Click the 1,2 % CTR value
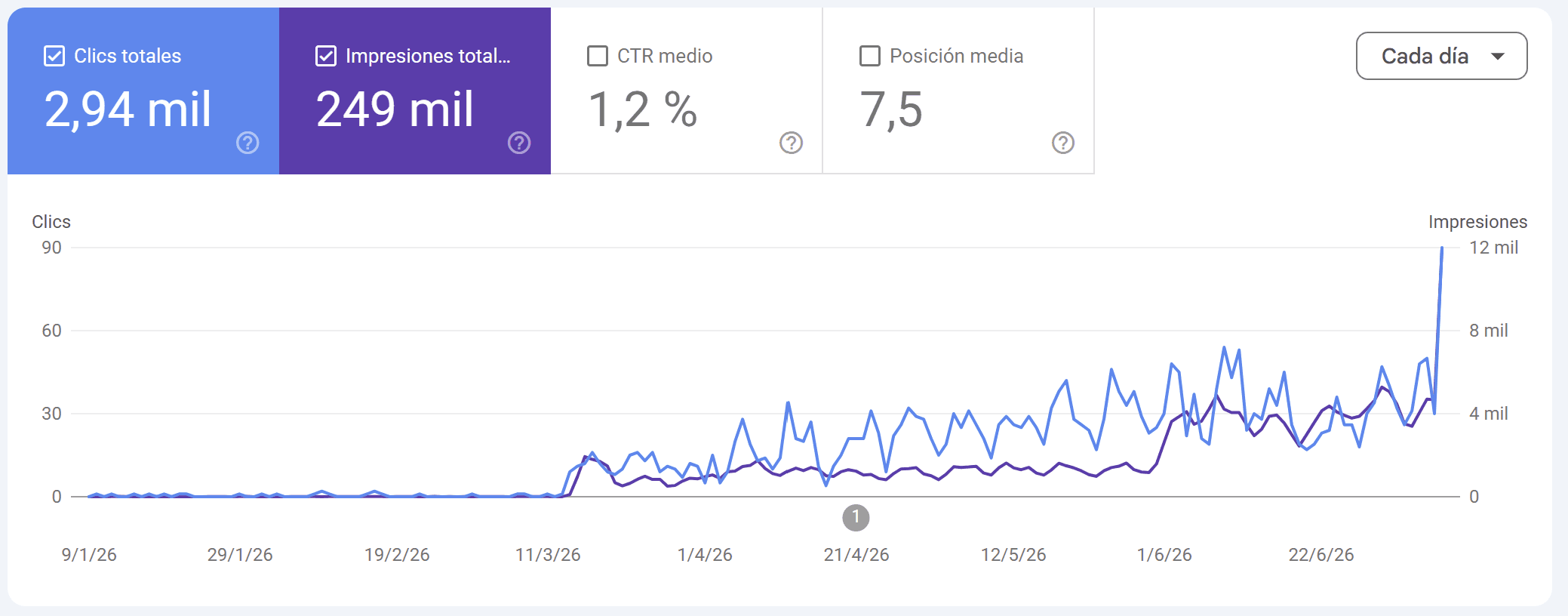The image size is (1568, 616). tap(642, 110)
